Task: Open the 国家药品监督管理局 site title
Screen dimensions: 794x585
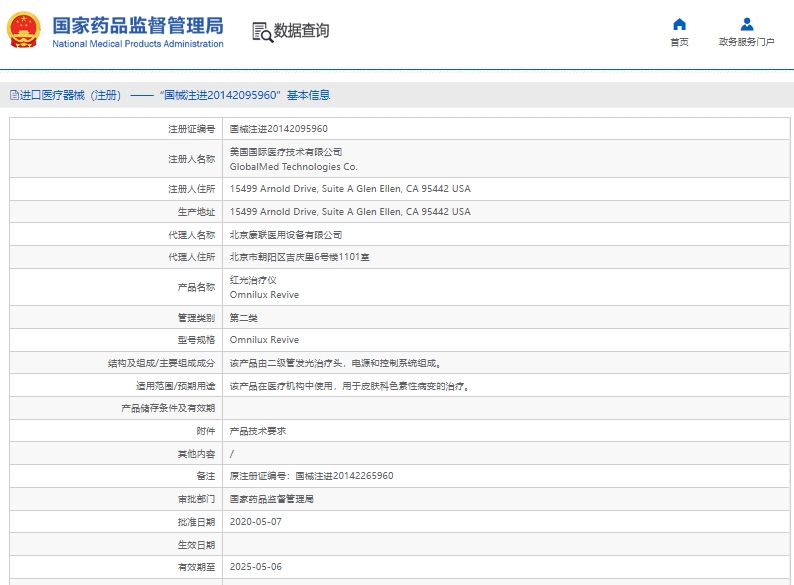Action: point(137,25)
